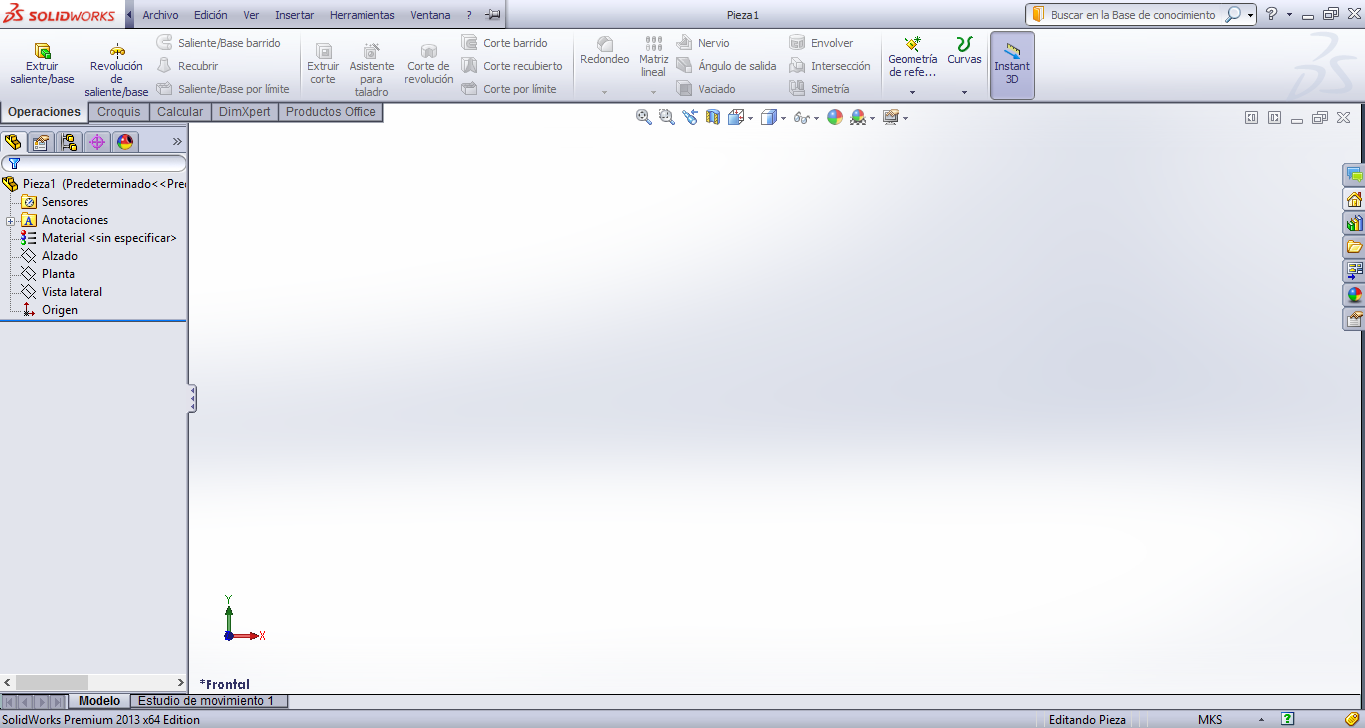Toggle Section view icon
This screenshot has width=1365, height=728.
click(713, 117)
